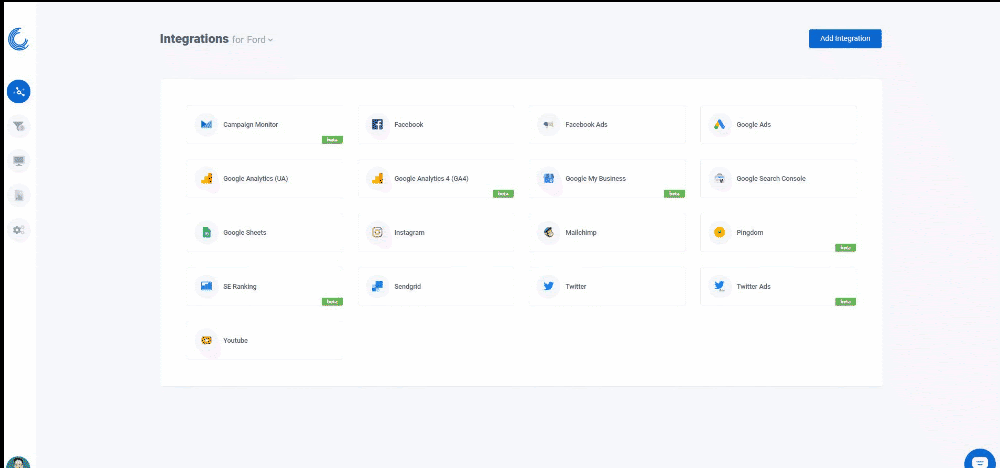Open the Youtube integration label

[x=235, y=340]
